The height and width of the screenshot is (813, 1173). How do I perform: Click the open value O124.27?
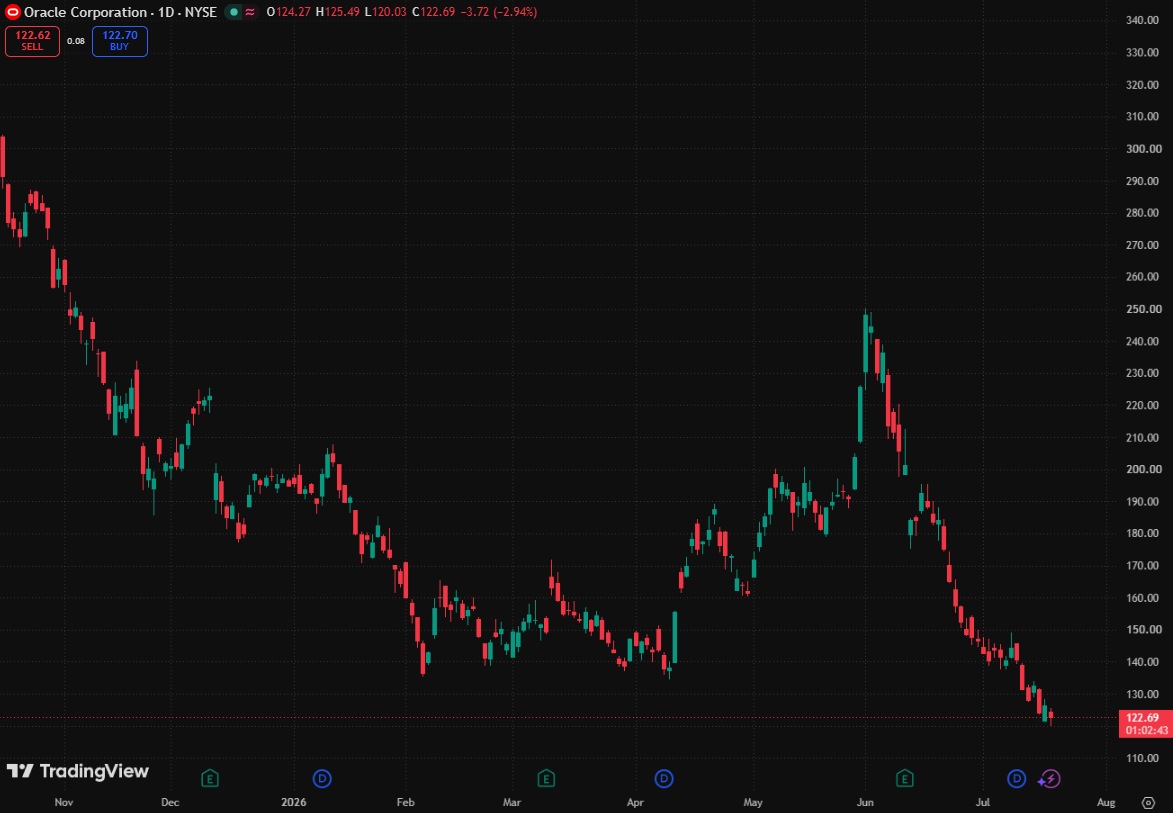(x=288, y=12)
